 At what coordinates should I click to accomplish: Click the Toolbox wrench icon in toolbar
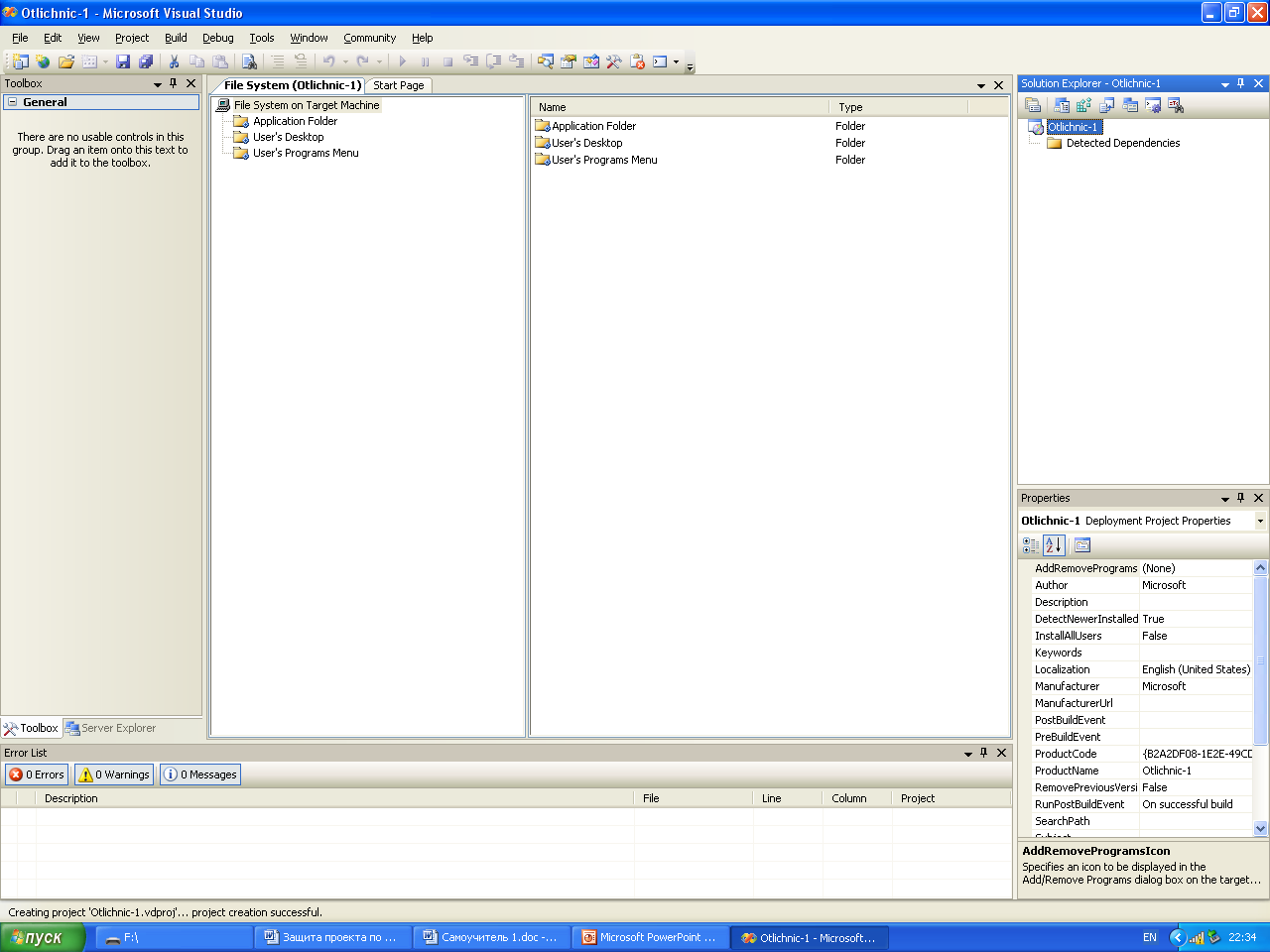click(x=614, y=61)
